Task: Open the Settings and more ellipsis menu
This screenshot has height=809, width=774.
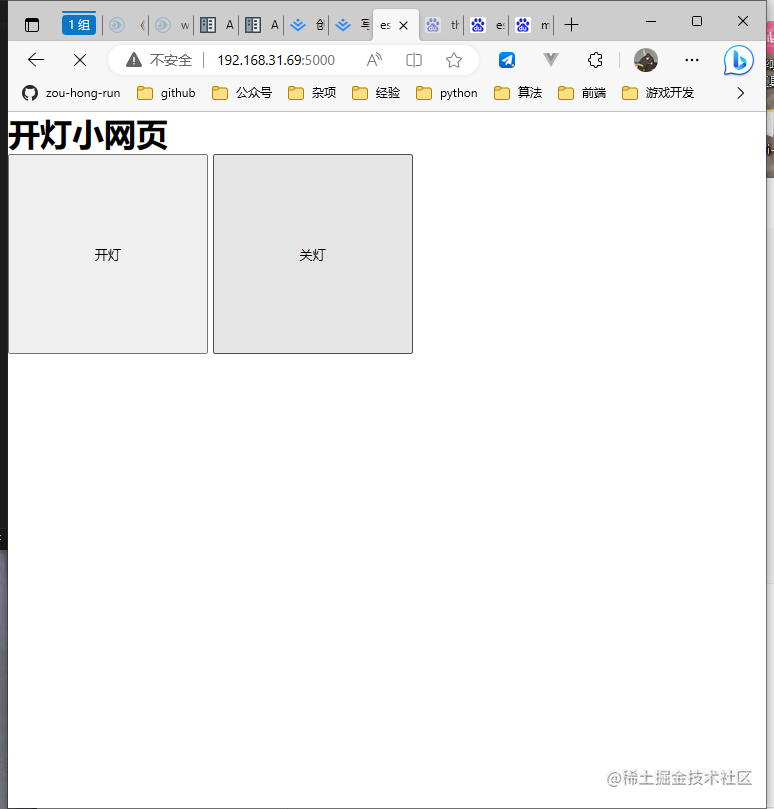Action: click(x=691, y=60)
